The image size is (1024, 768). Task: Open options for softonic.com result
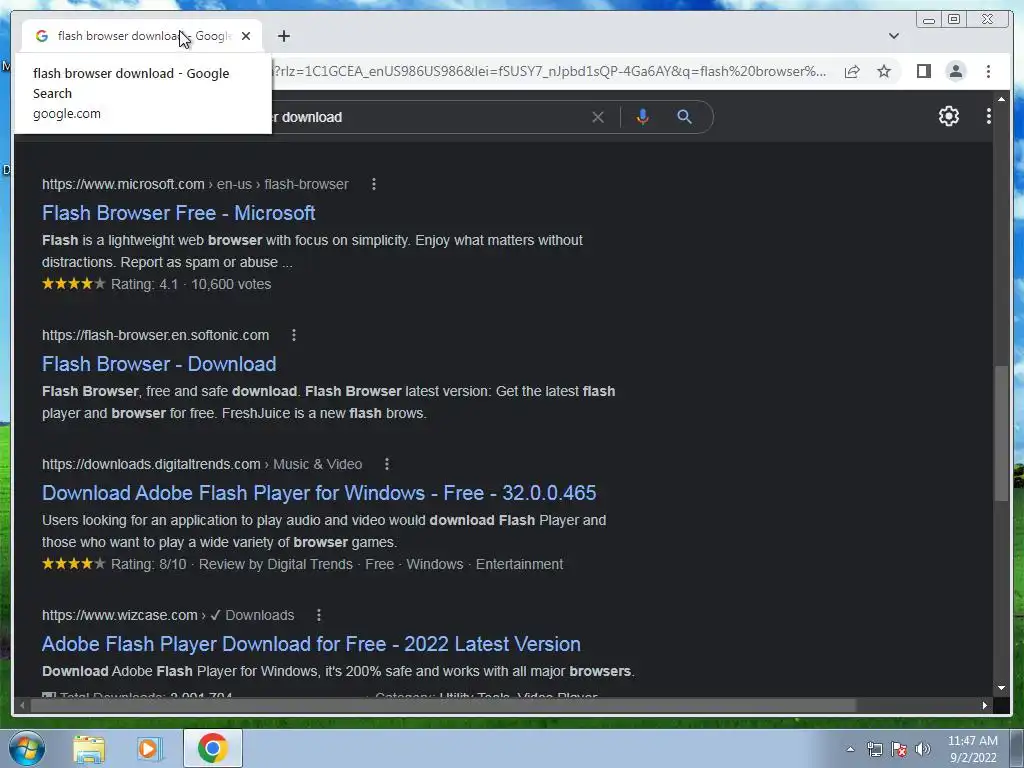pos(294,335)
